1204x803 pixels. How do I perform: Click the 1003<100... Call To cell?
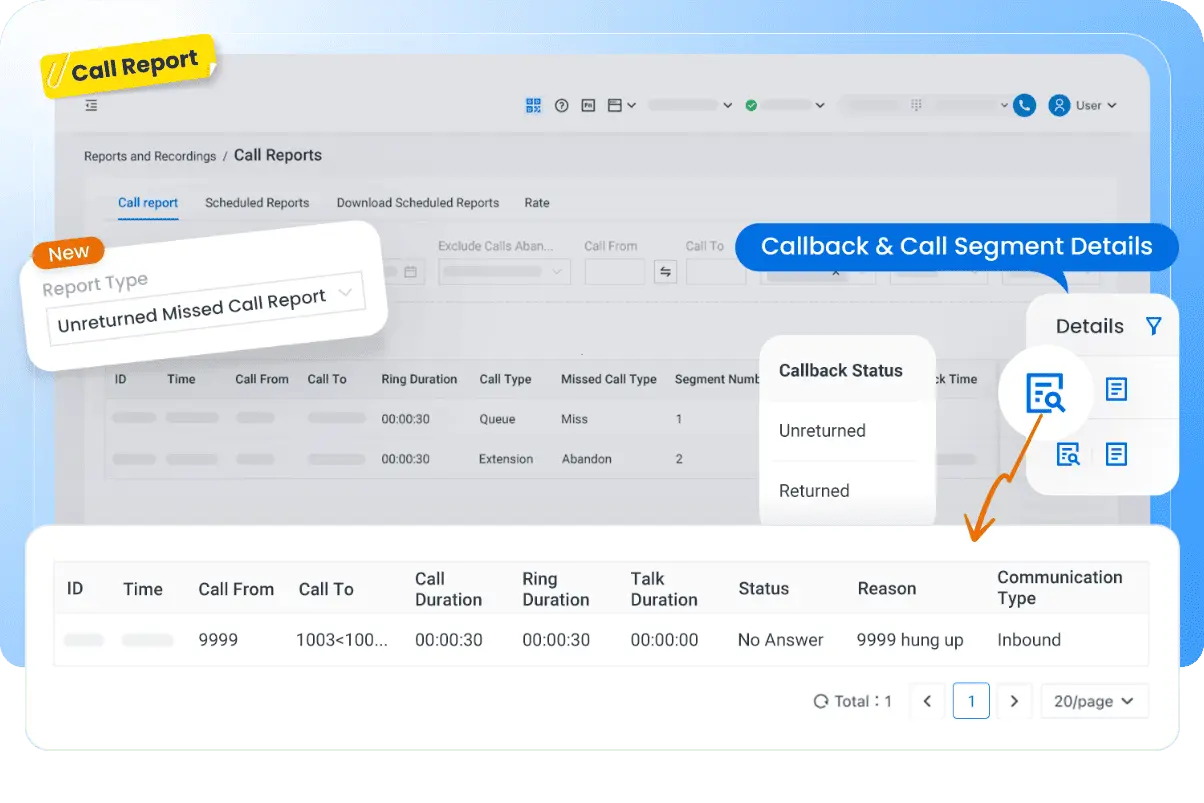[342, 640]
